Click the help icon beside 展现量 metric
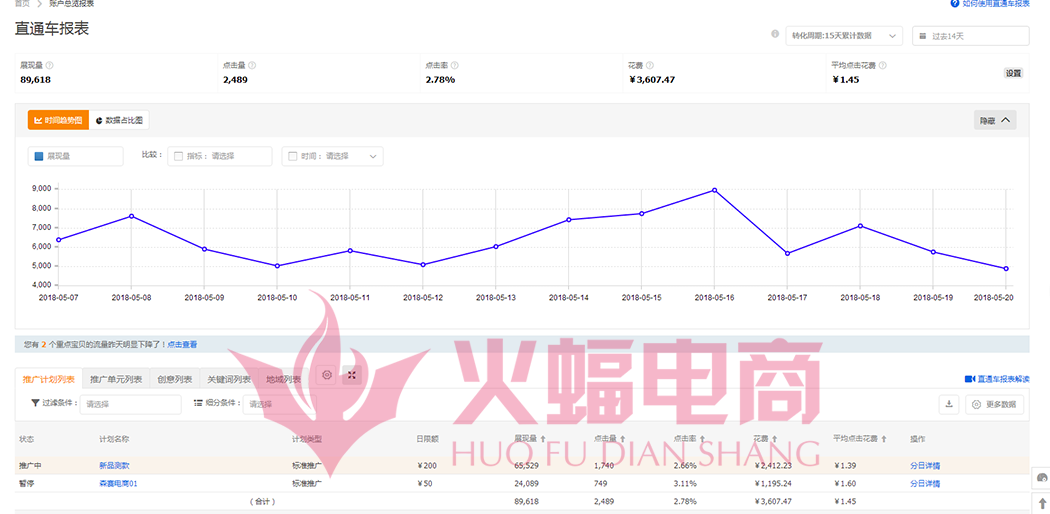1050x514 pixels. point(50,66)
